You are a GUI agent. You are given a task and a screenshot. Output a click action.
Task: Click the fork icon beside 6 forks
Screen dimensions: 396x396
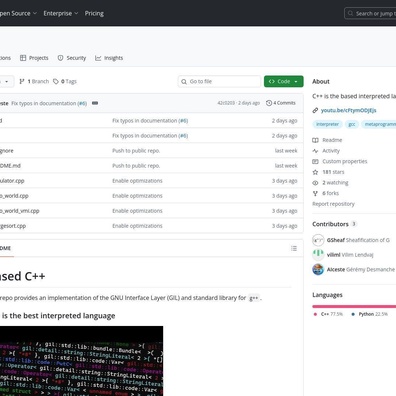315,193
